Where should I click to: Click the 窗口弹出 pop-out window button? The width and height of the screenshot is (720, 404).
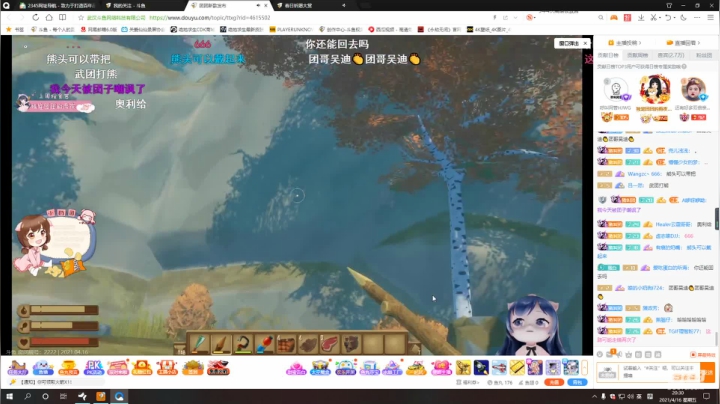pyautogui.click(x=569, y=43)
